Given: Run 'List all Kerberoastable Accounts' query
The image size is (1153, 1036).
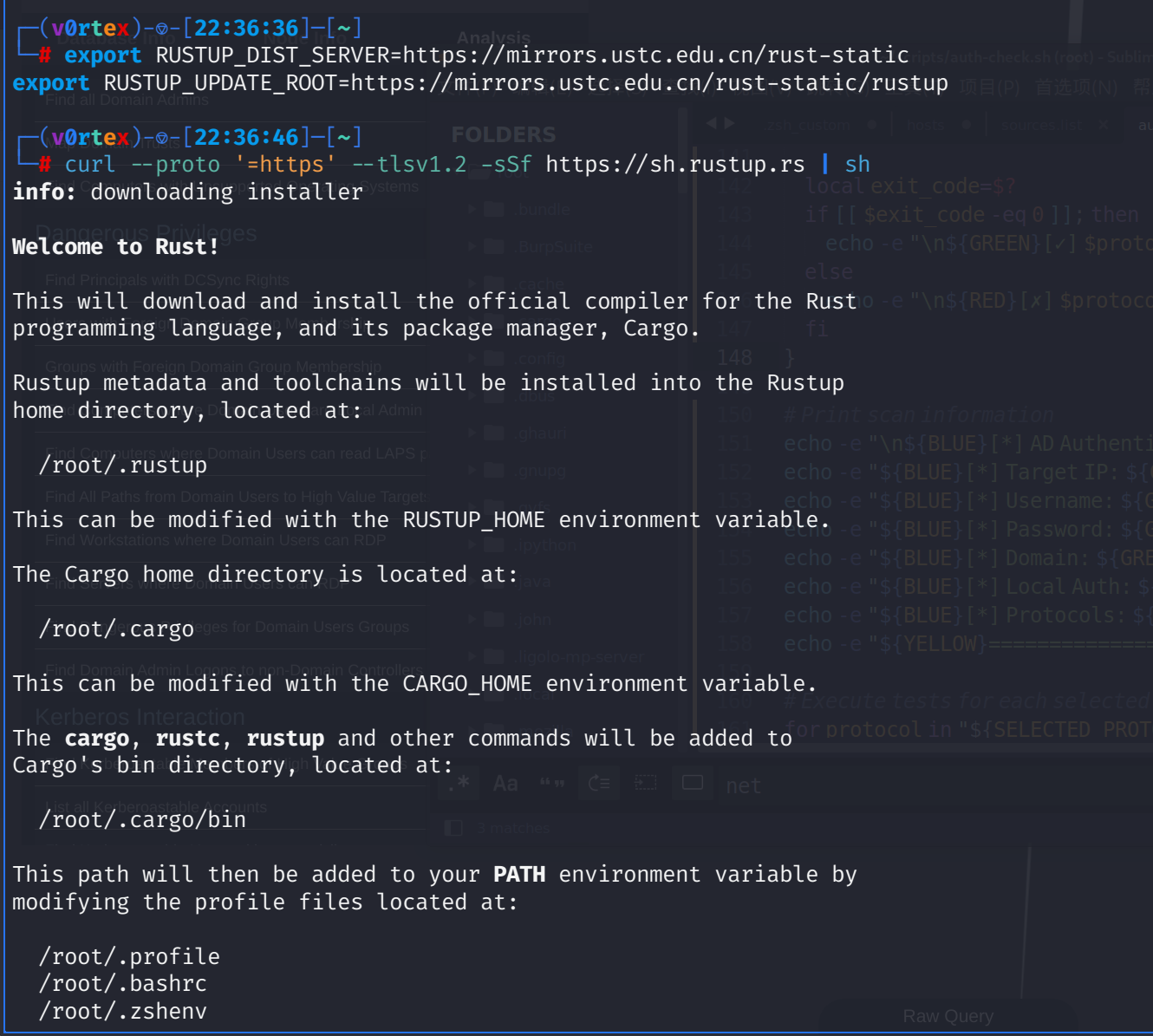Looking at the screenshot, I should pos(155,807).
